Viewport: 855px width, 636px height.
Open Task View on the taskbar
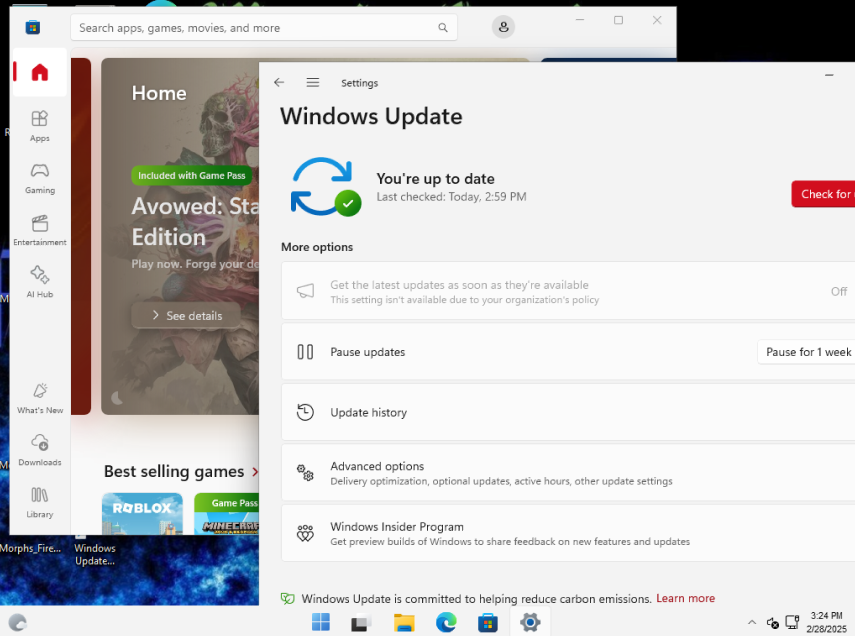[361, 622]
